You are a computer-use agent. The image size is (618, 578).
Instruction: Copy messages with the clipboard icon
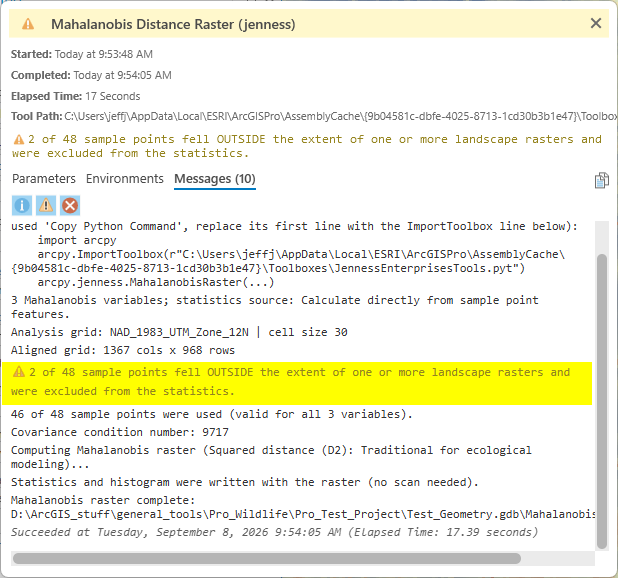(x=601, y=180)
